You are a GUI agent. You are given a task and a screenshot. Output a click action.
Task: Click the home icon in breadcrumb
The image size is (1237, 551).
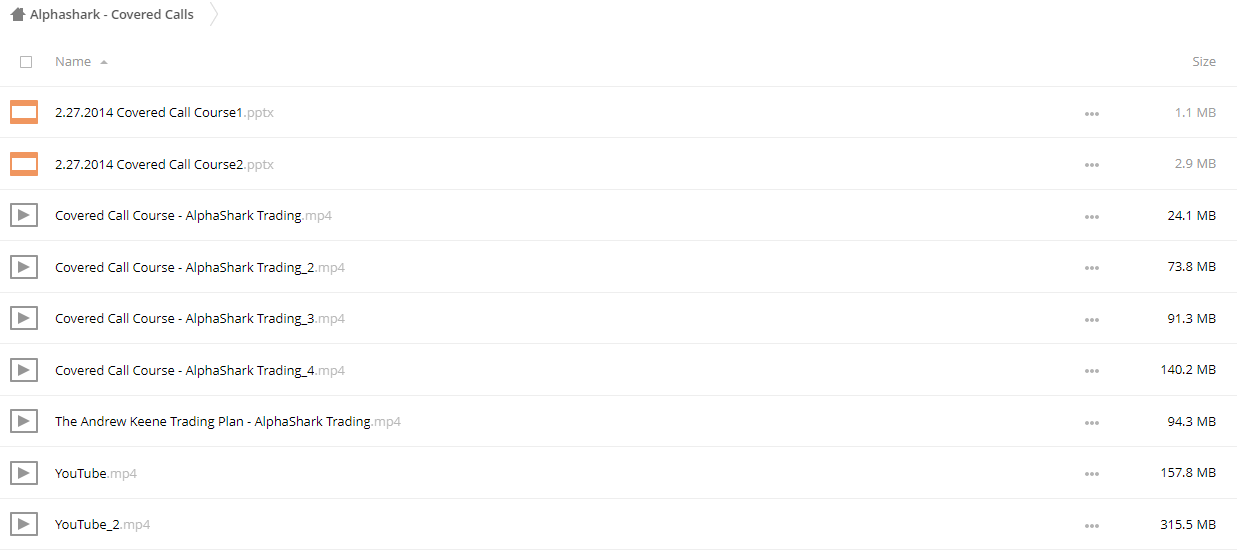18,15
